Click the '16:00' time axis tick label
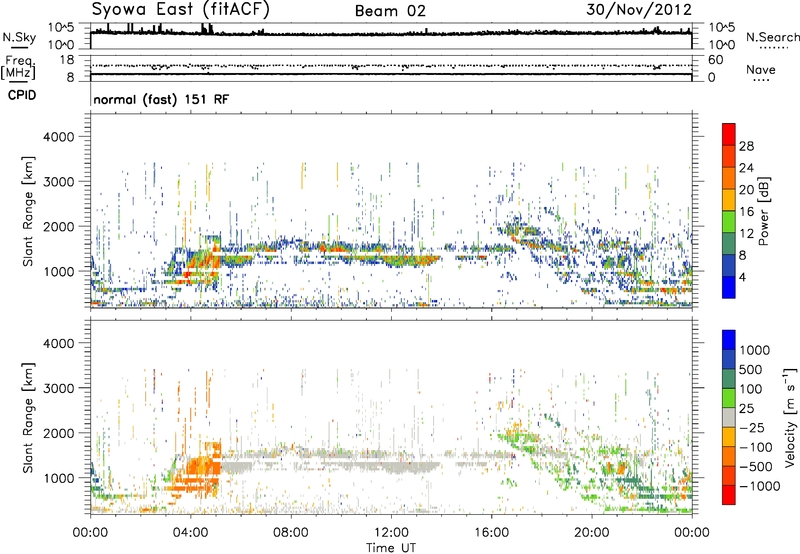The image size is (800, 554). (x=491, y=533)
